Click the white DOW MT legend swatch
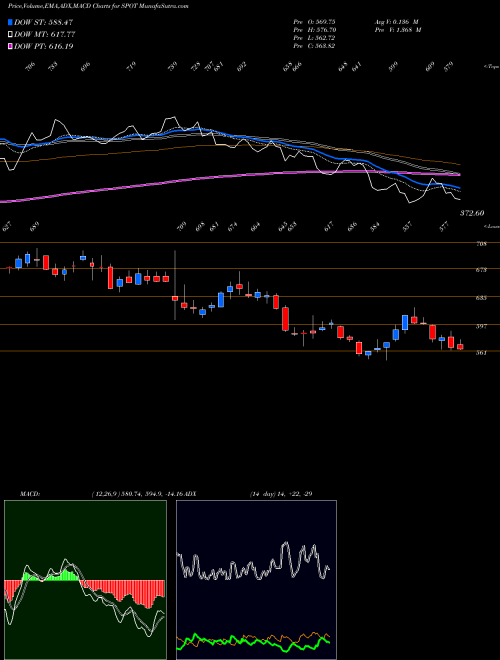Viewport: 500px width, 660px height. point(11,34)
